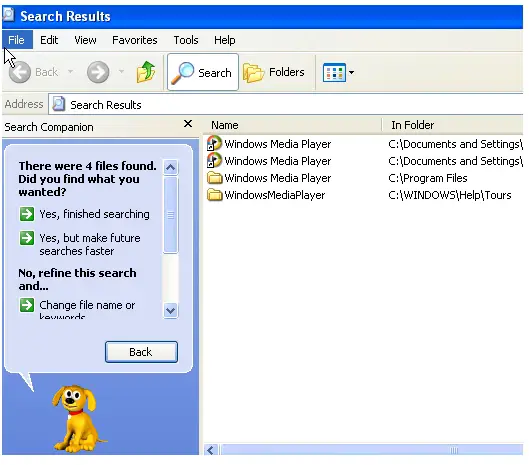Screen dimensions: 529x465
Task: Click green arrow beside 'make future searches faster'
Action: pyautogui.click(x=27, y=238)
